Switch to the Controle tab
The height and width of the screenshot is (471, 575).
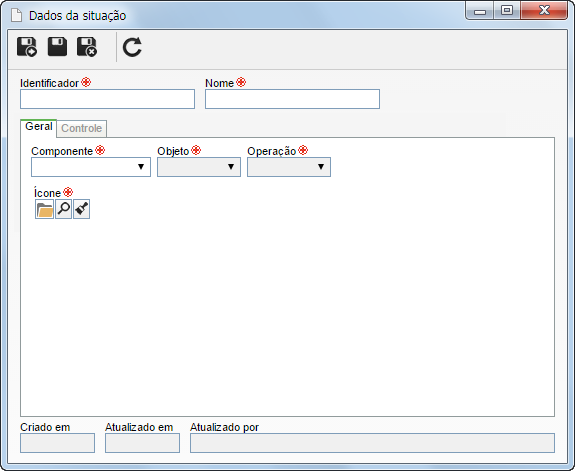tap(81, 128)
